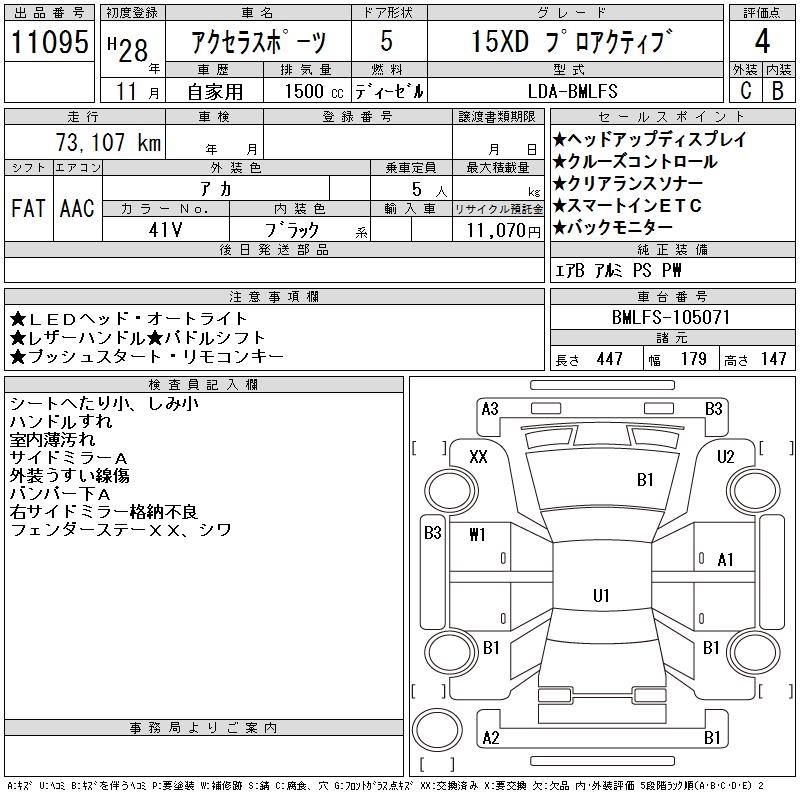Image resolution: width=800 pixels, height=800 pixels.
Task: Click the interior color ブラック
Action: 291,230
